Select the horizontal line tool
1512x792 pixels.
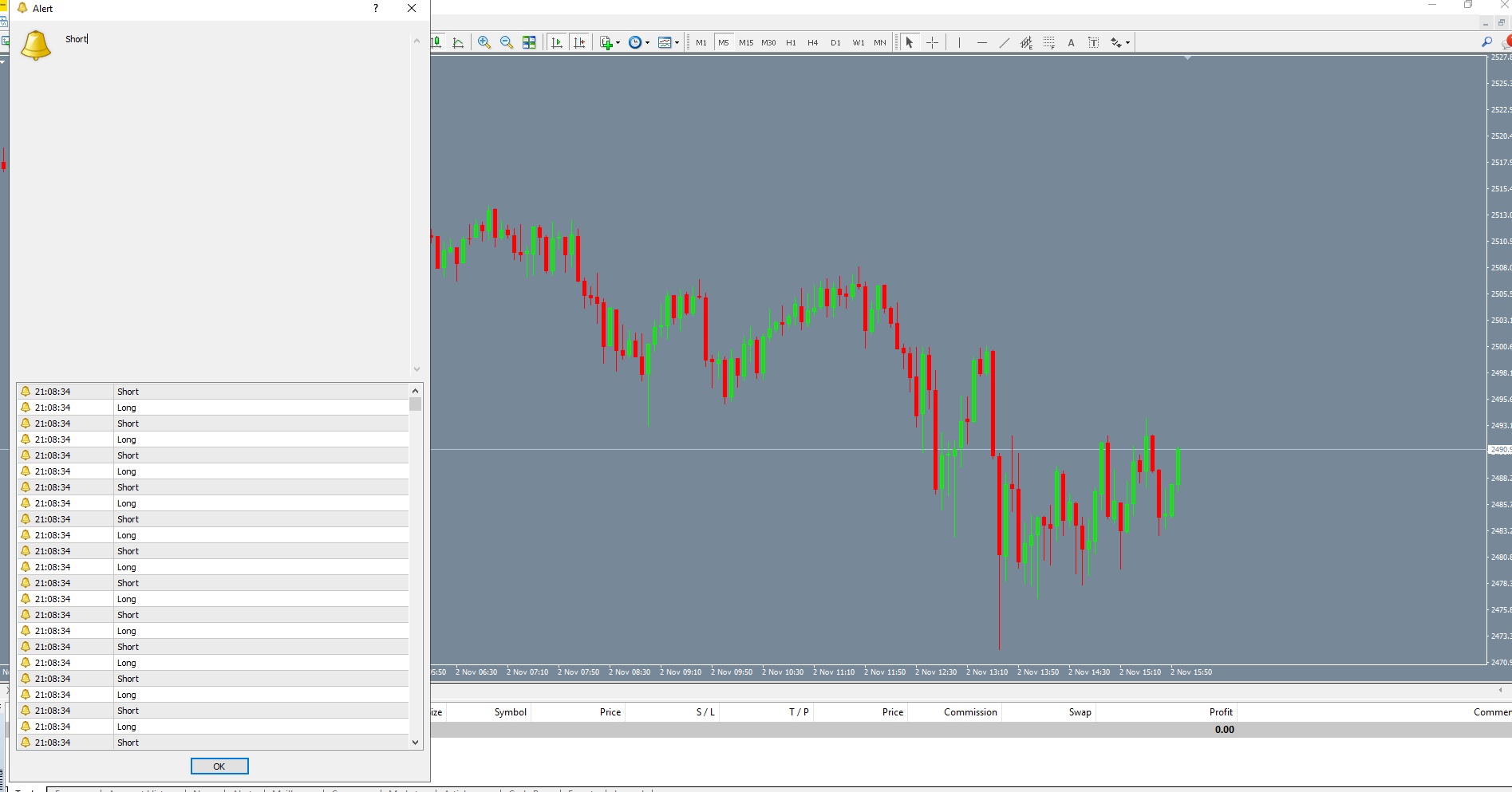[x=981, y=42]
